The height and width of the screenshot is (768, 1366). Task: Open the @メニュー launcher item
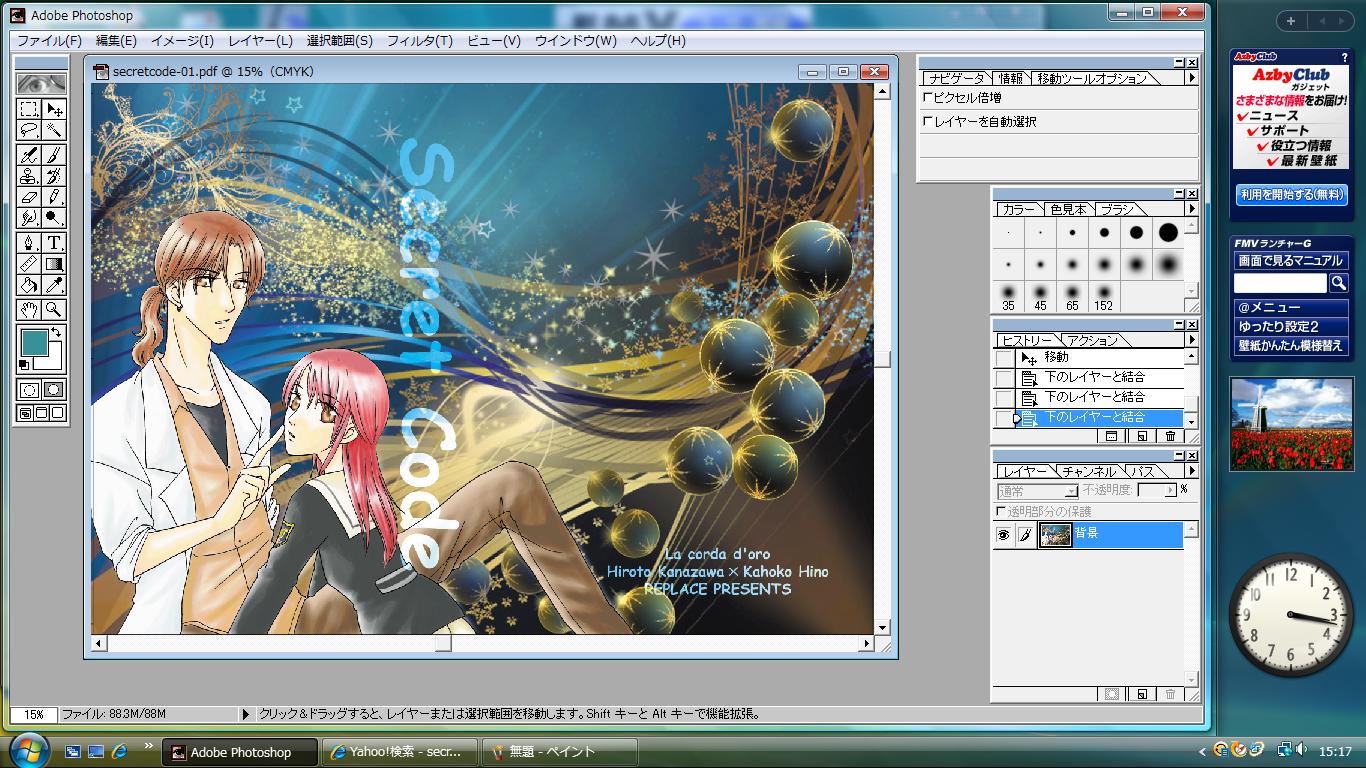click(x=1291, y=308)
